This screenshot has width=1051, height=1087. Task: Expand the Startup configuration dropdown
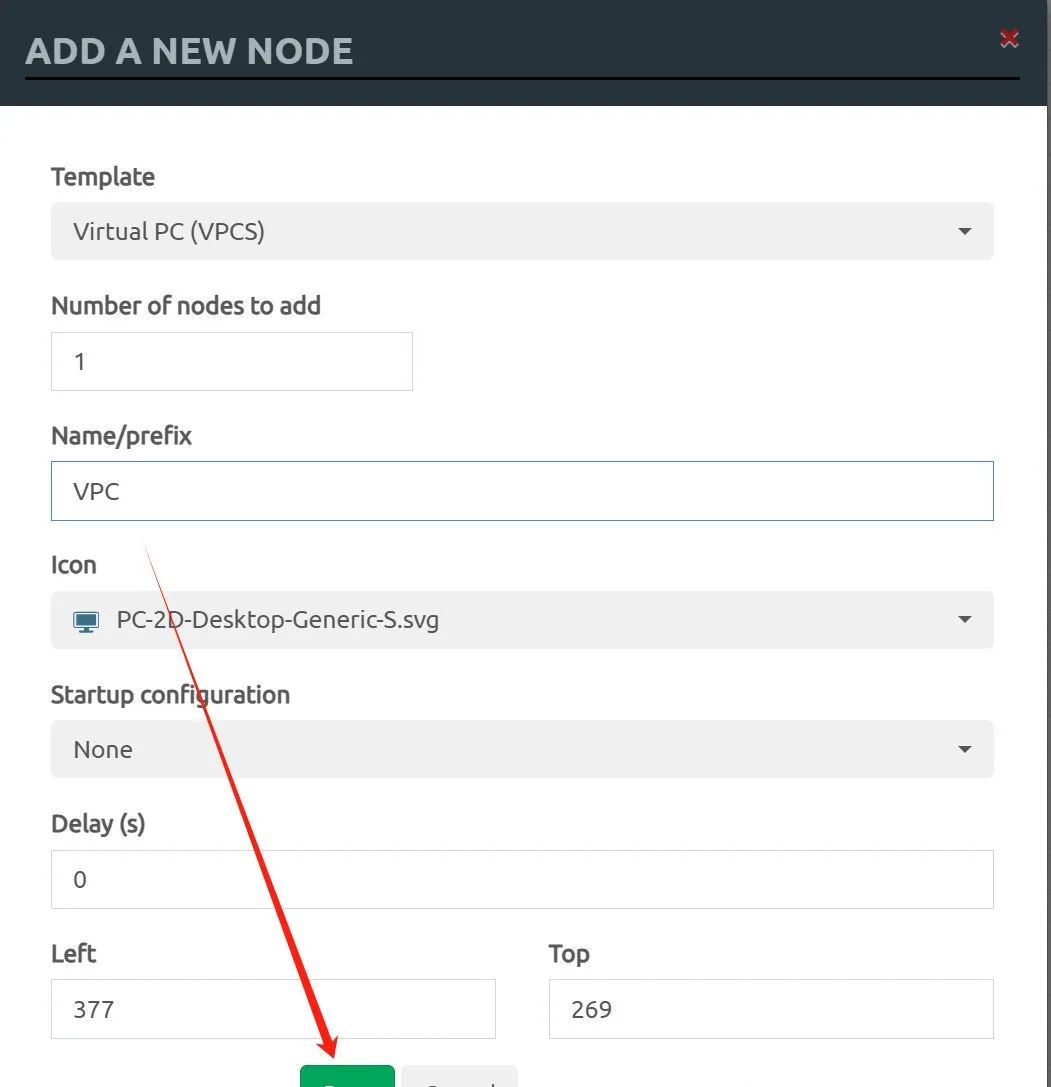pyautogui.click(x=522, y=749)
